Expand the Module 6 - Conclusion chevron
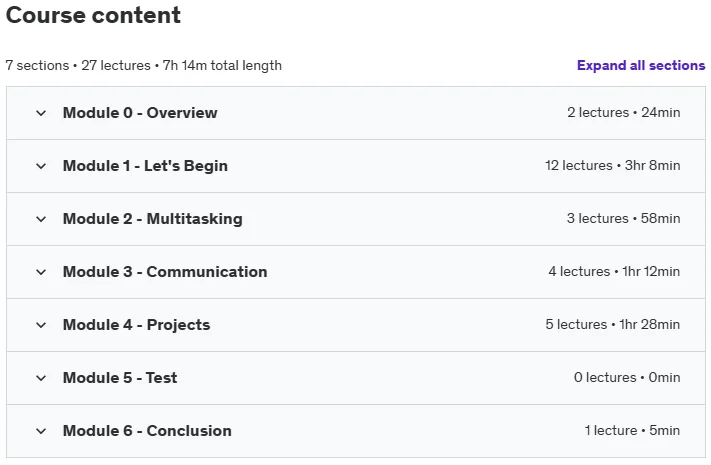 41,431
